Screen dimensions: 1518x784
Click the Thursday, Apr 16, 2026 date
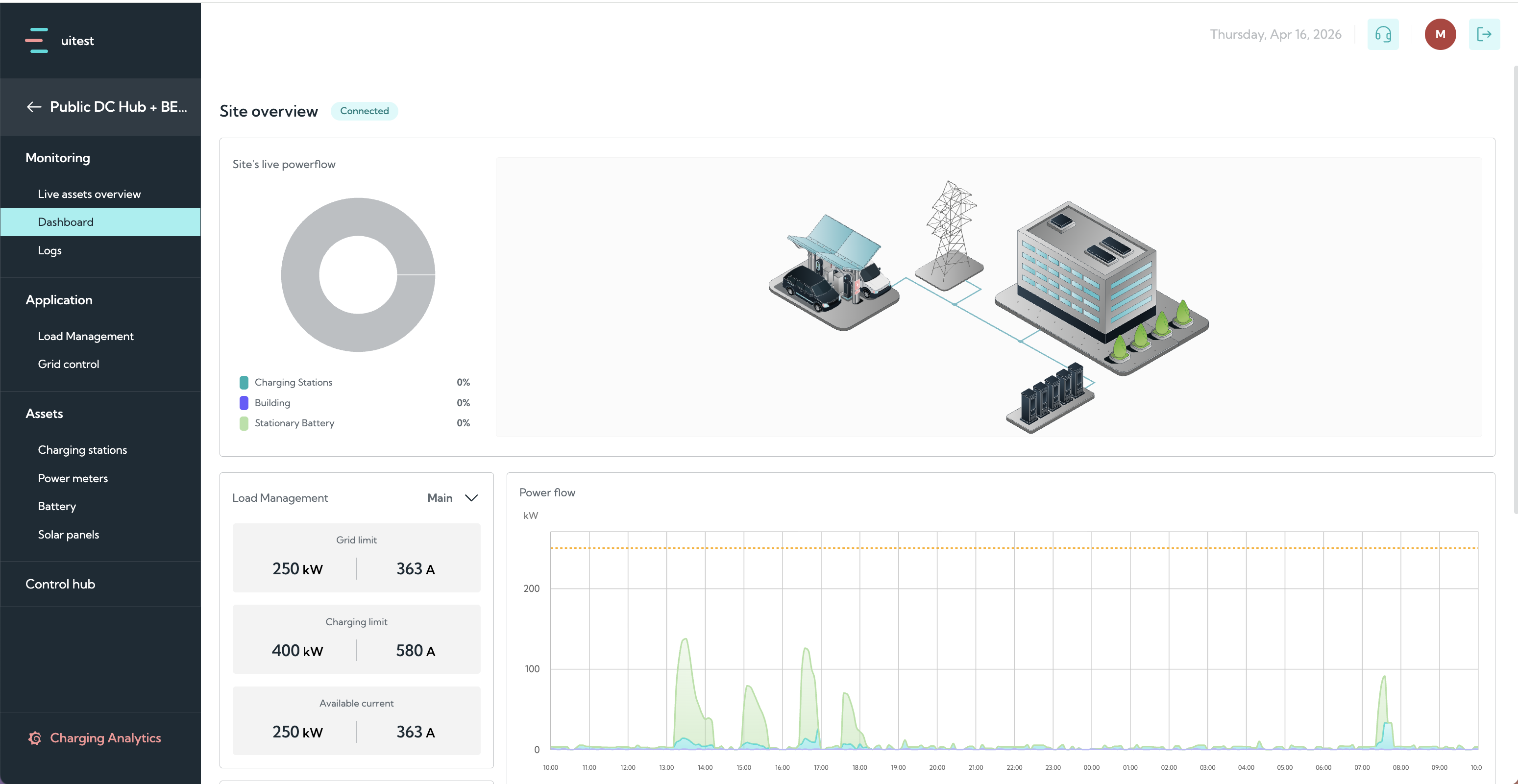click(x=1276, y=34)
